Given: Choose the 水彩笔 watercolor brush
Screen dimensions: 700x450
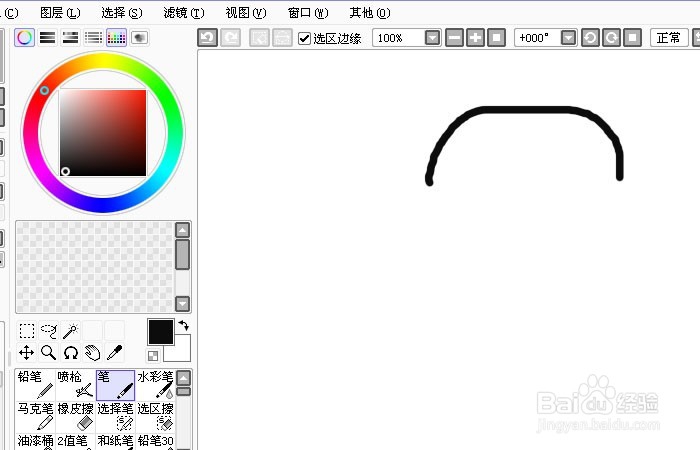Looking at the screenshot, I should (x=155, y=385).
